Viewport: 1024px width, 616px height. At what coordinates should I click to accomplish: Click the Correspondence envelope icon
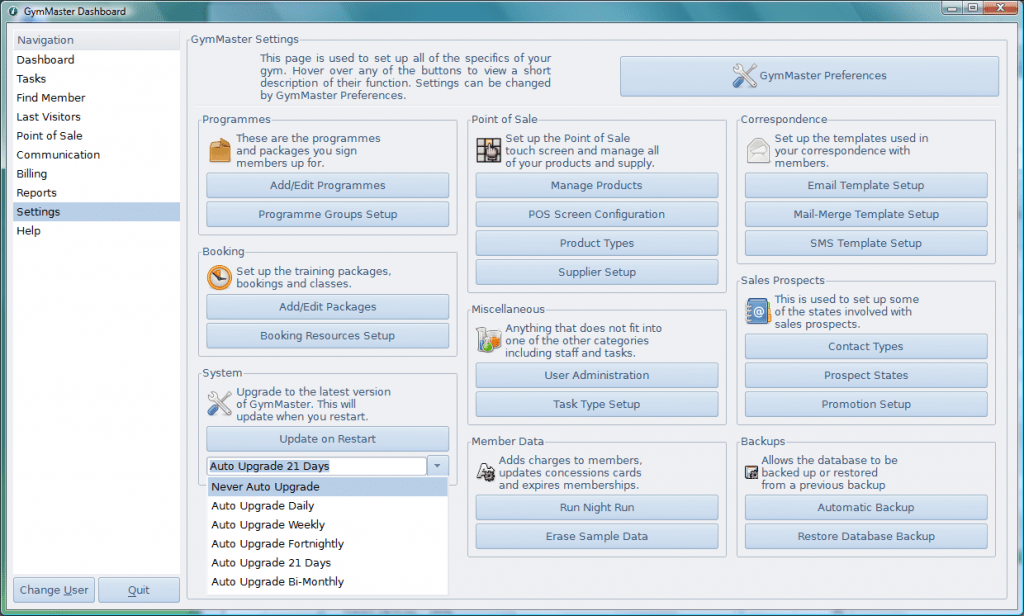(x=758, y=150)
